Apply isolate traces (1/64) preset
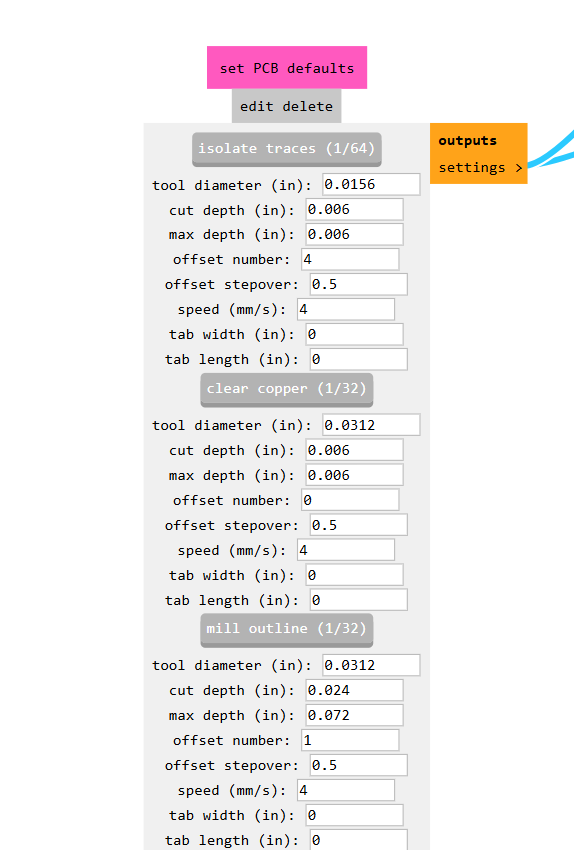 (287, 149)
